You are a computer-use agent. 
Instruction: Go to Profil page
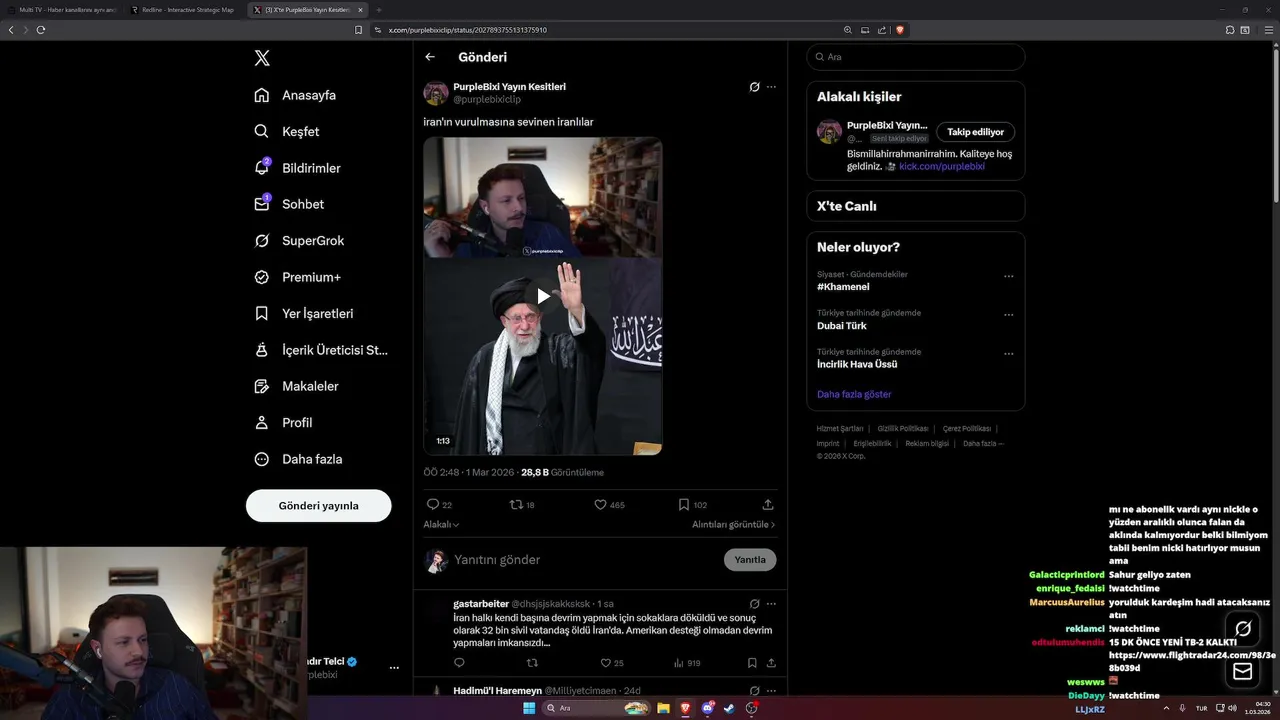click(x=283, y=422)
